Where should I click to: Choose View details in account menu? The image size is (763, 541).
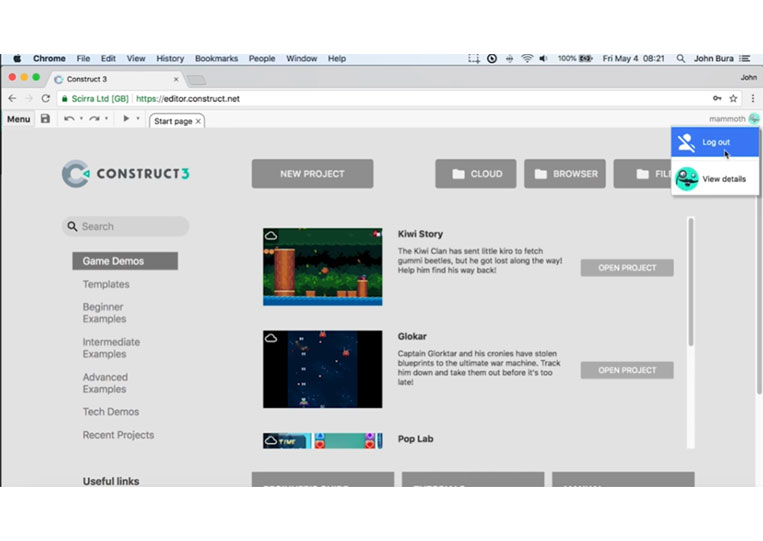[715, 179]
